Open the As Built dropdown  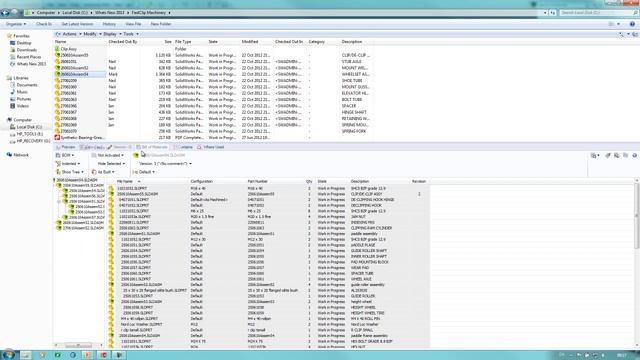[103, 172]
